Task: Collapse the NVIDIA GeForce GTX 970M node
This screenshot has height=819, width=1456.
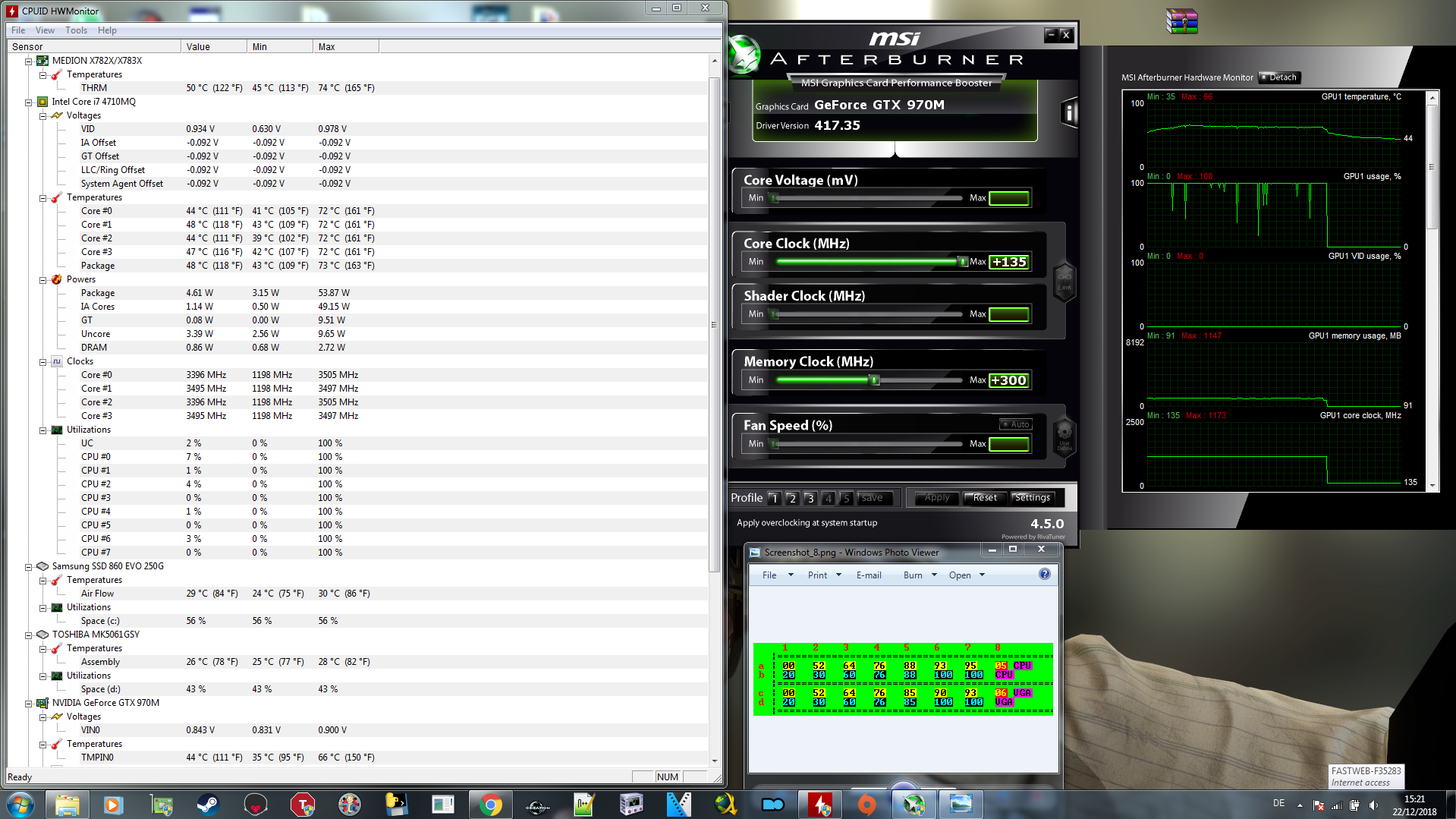Action: [29, 703]
